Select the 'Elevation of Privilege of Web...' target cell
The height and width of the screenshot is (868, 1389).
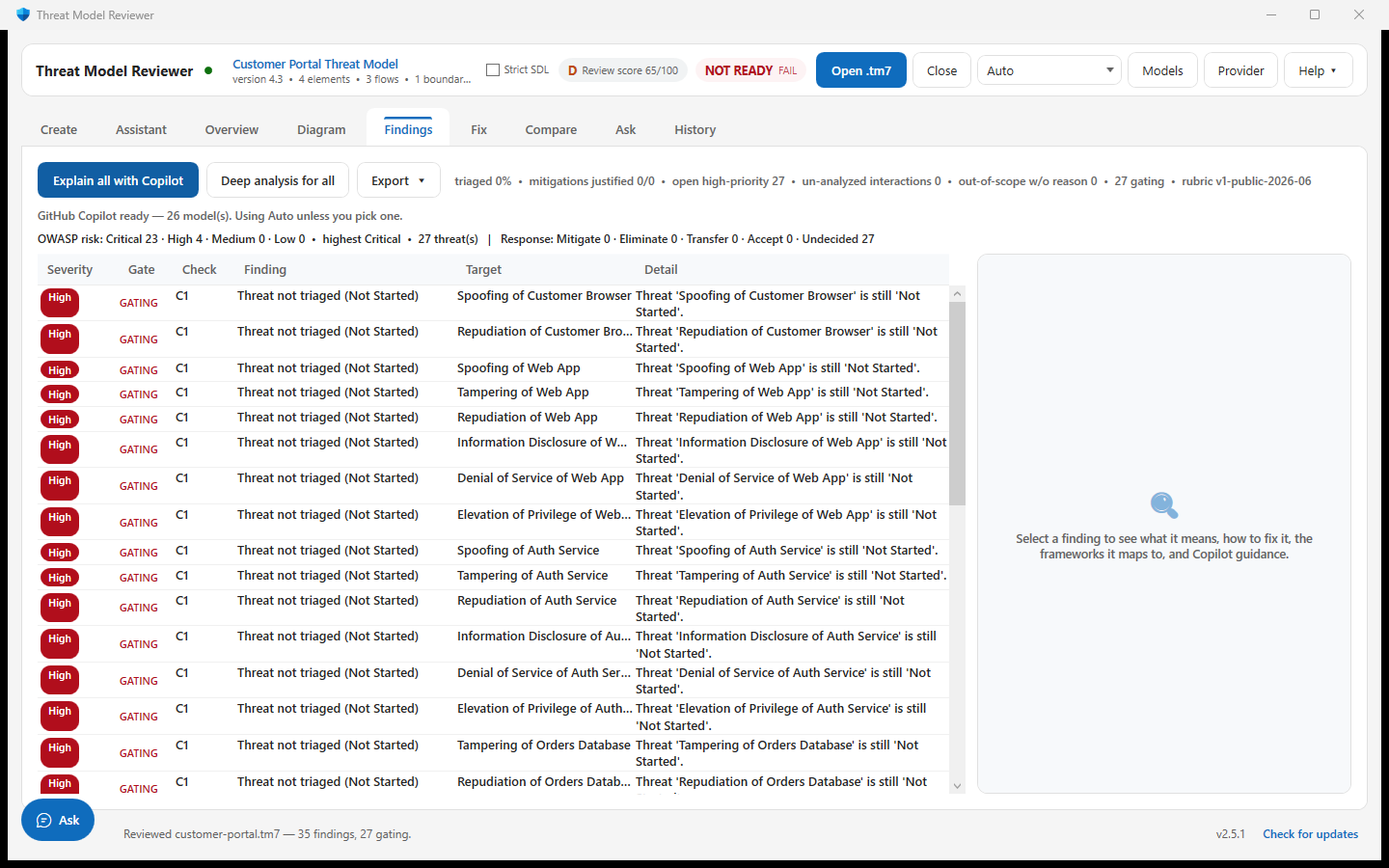pyautogui.click(x=544, y=515)
